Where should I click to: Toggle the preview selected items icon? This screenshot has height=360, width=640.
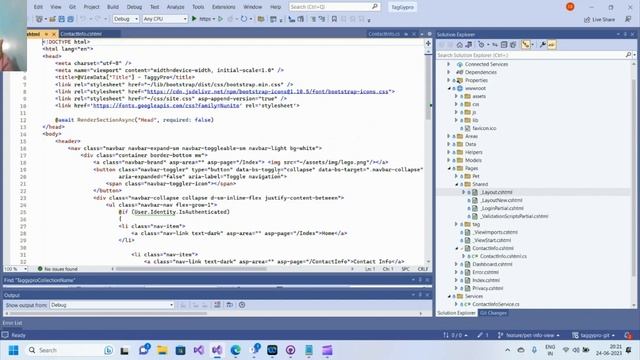click(551, 45)
